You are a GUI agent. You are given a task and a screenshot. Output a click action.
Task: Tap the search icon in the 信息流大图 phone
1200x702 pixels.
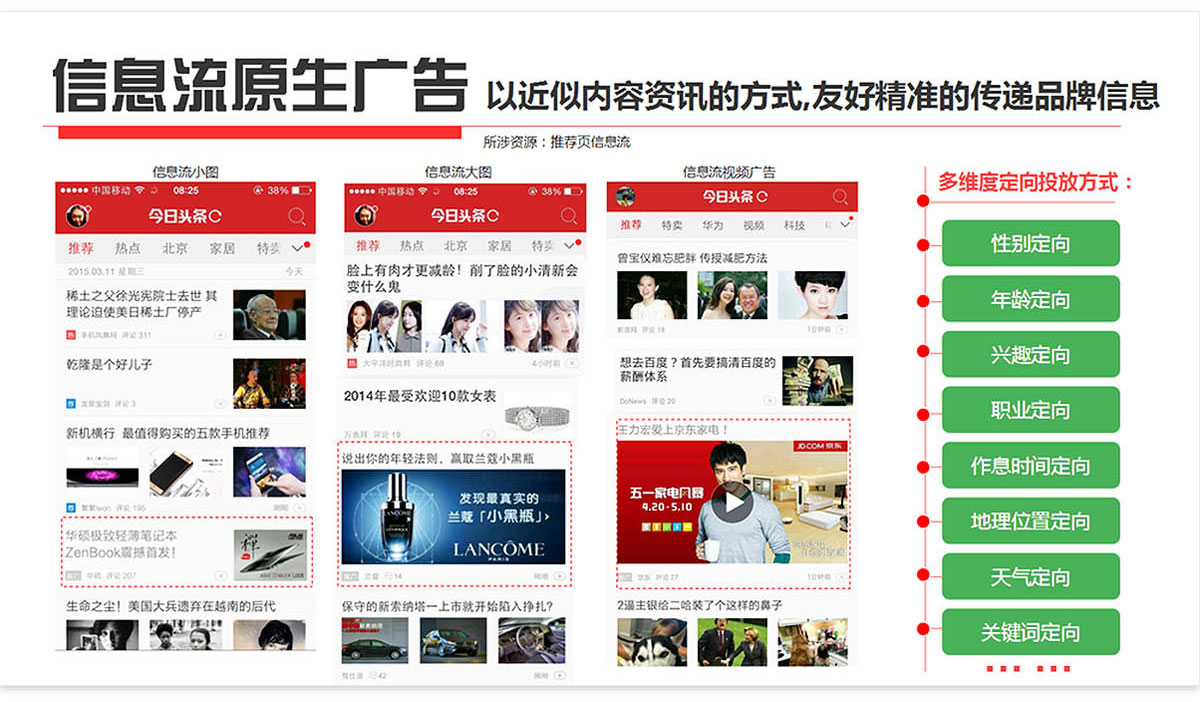click(x=569, y=216)
